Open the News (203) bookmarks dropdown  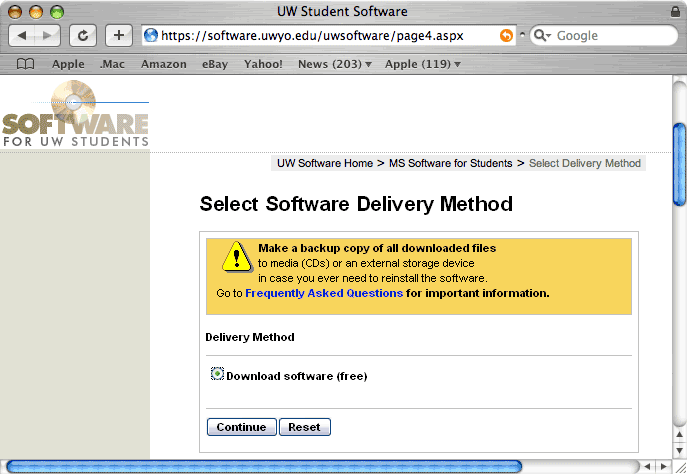coord(334,64)
